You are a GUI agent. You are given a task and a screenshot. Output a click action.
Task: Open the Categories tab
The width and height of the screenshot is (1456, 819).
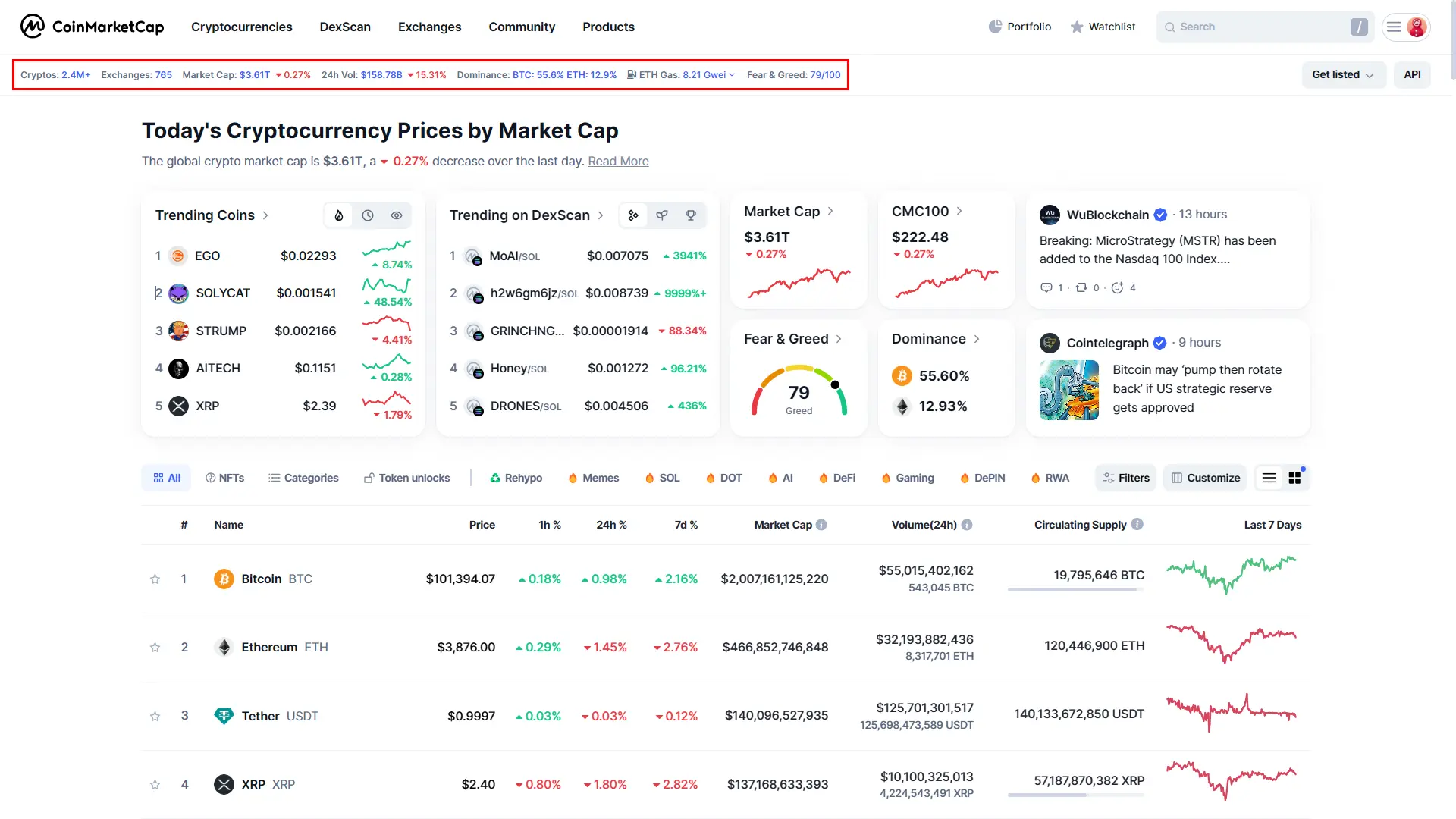[x=303, y=478]
